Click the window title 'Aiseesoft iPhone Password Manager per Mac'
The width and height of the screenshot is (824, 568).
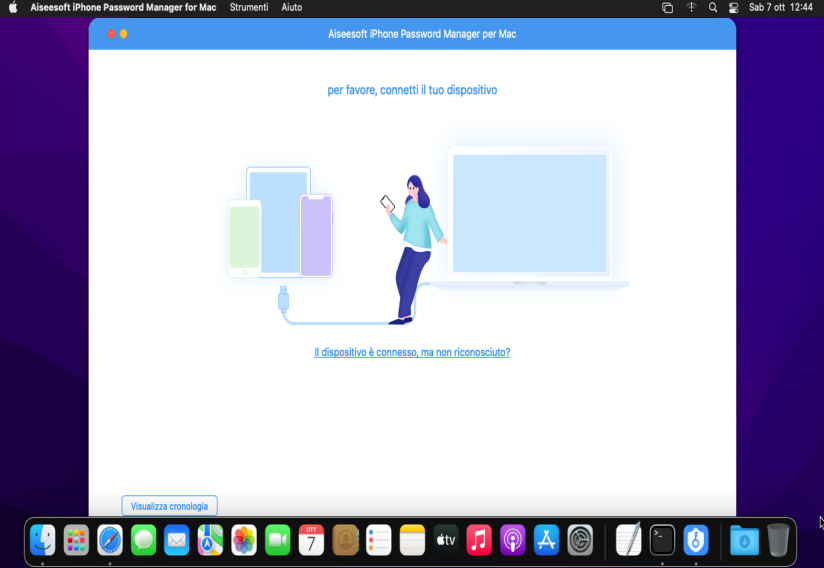[x=422, y=34]
